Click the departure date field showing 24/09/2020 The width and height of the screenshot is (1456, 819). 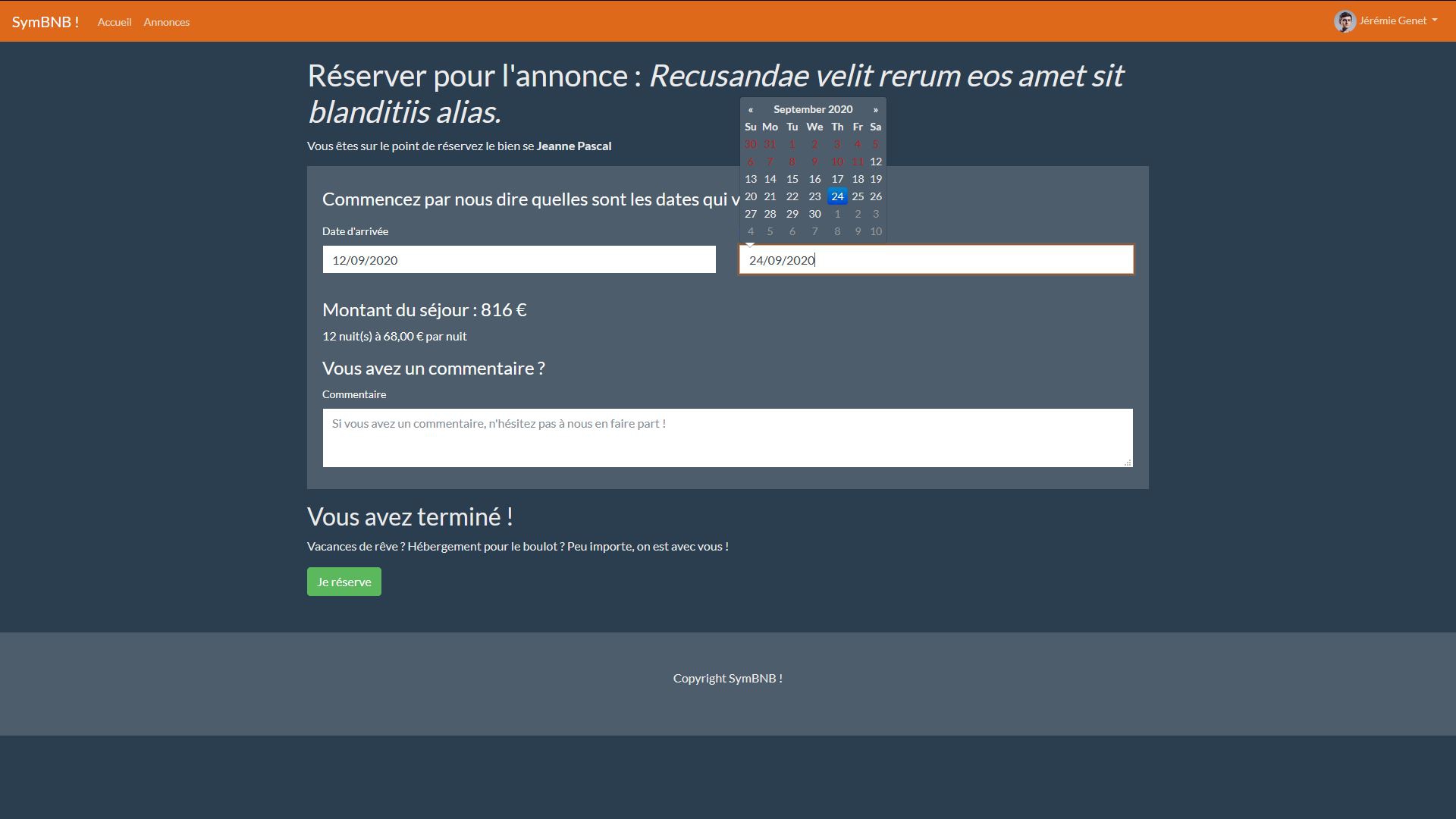[x=936, y=260]
